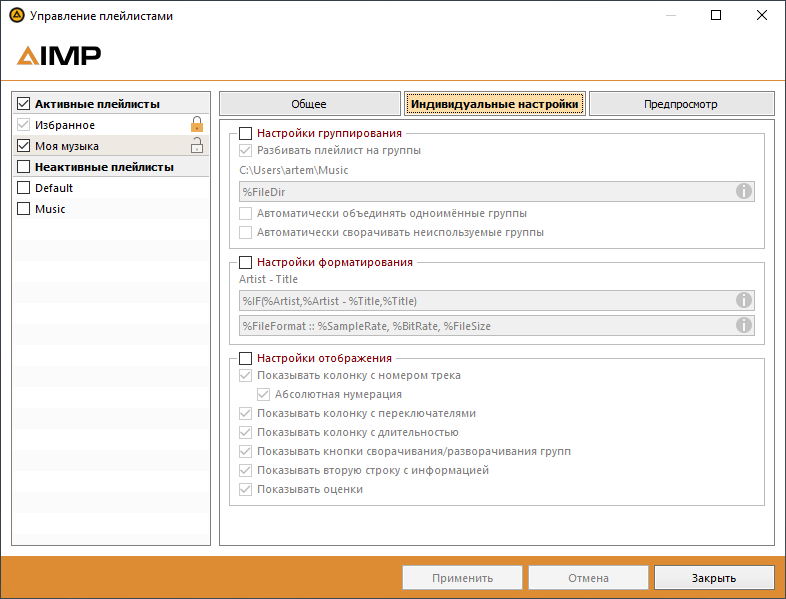Click the %FileDir grouping template field

(x=485, y=191)
